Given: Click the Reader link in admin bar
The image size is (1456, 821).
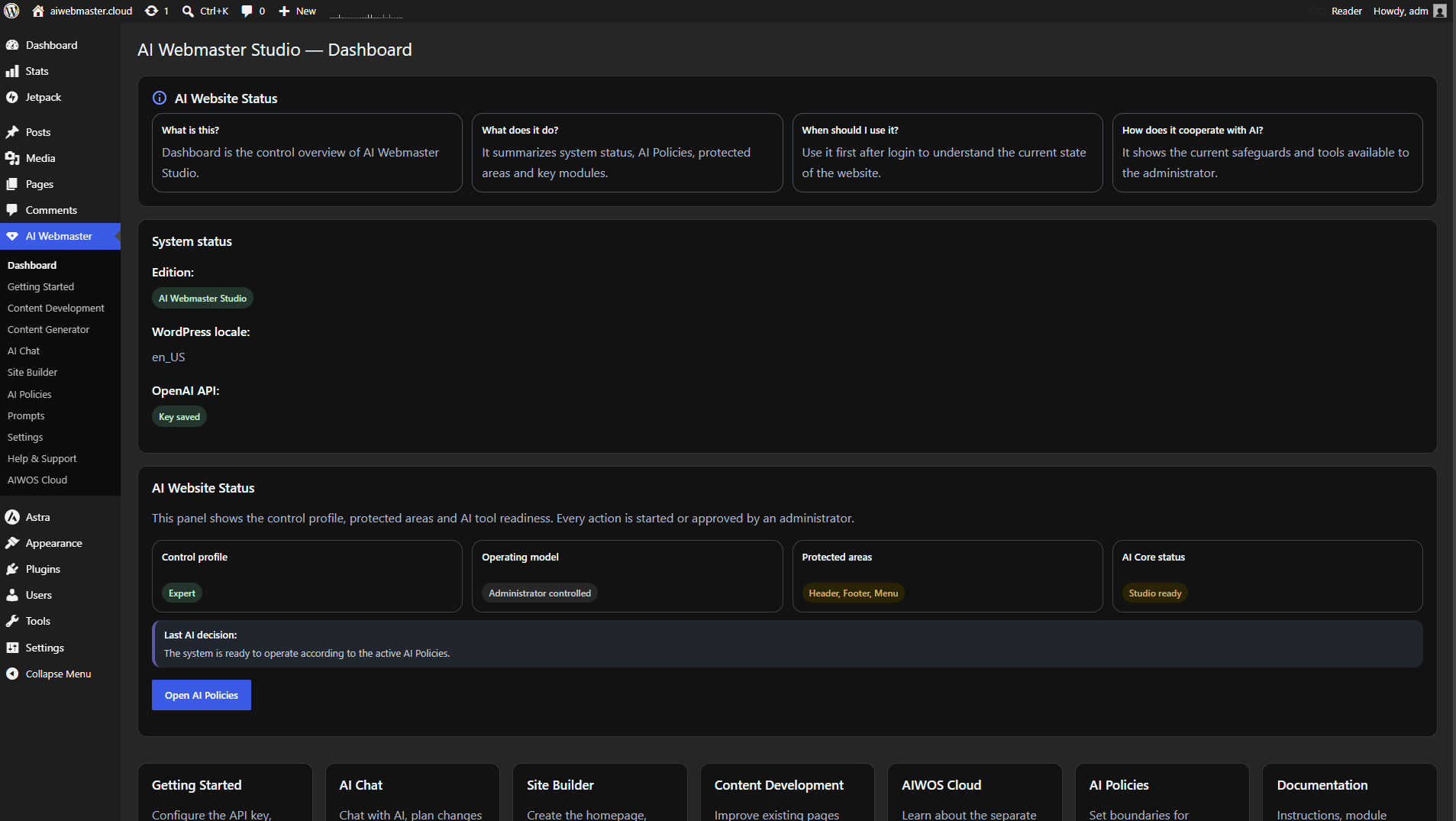Looking at the screenshot, I should point(1347,11).
